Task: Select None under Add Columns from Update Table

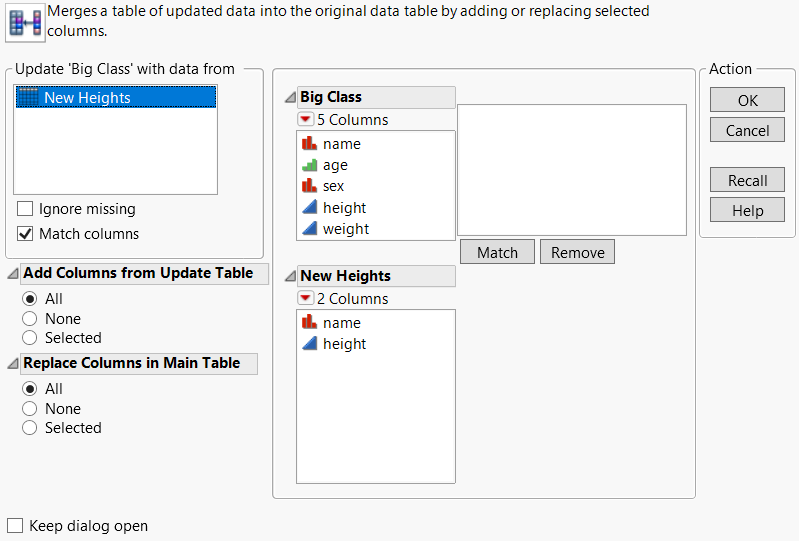Action: click(30, 319)
